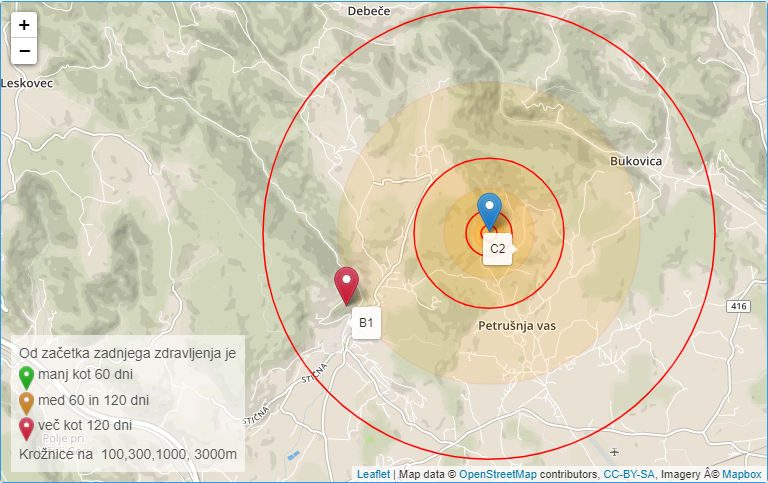The width and height of the screenshot is (768, 483).
Task: Click the 416 road number sign
Action: point(738,307)
